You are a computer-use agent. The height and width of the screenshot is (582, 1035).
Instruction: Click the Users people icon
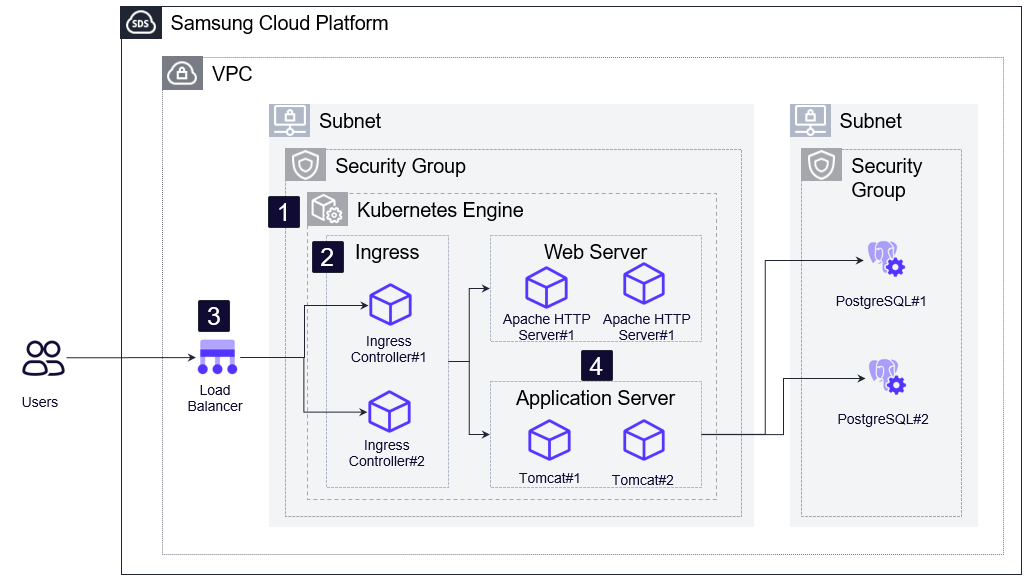(44, 358)
